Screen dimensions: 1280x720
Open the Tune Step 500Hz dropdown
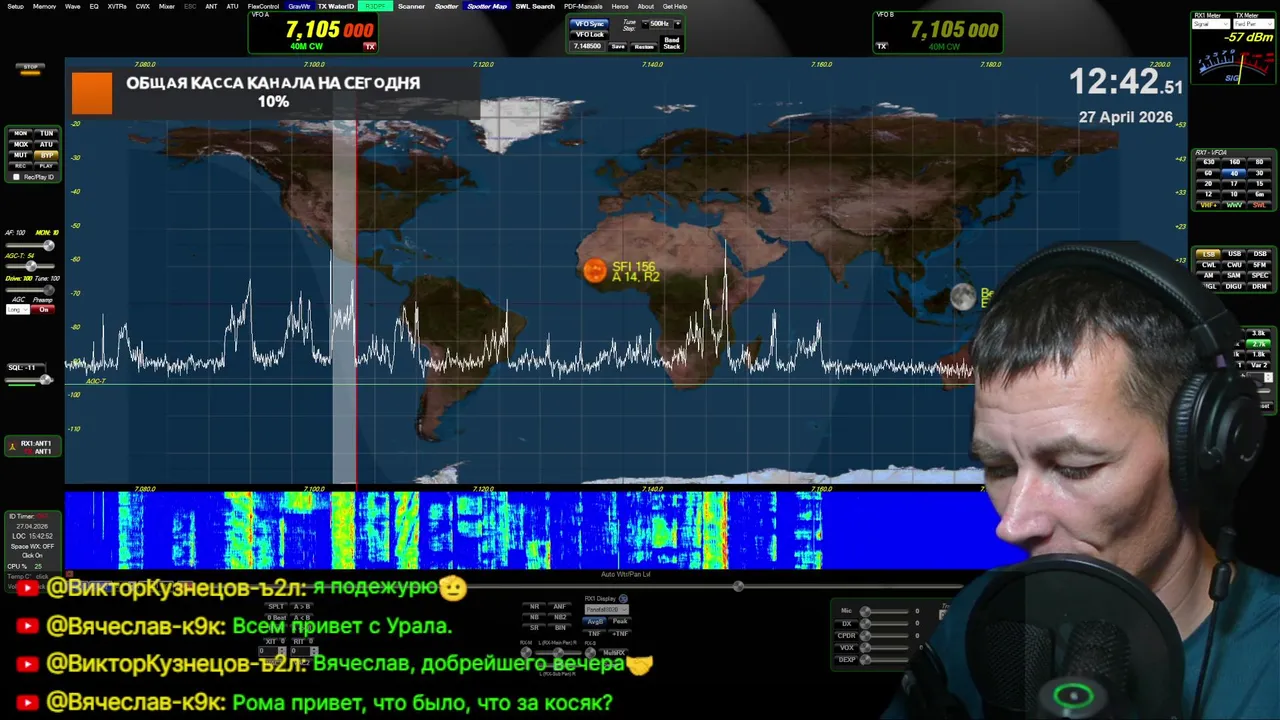[661, 24]
